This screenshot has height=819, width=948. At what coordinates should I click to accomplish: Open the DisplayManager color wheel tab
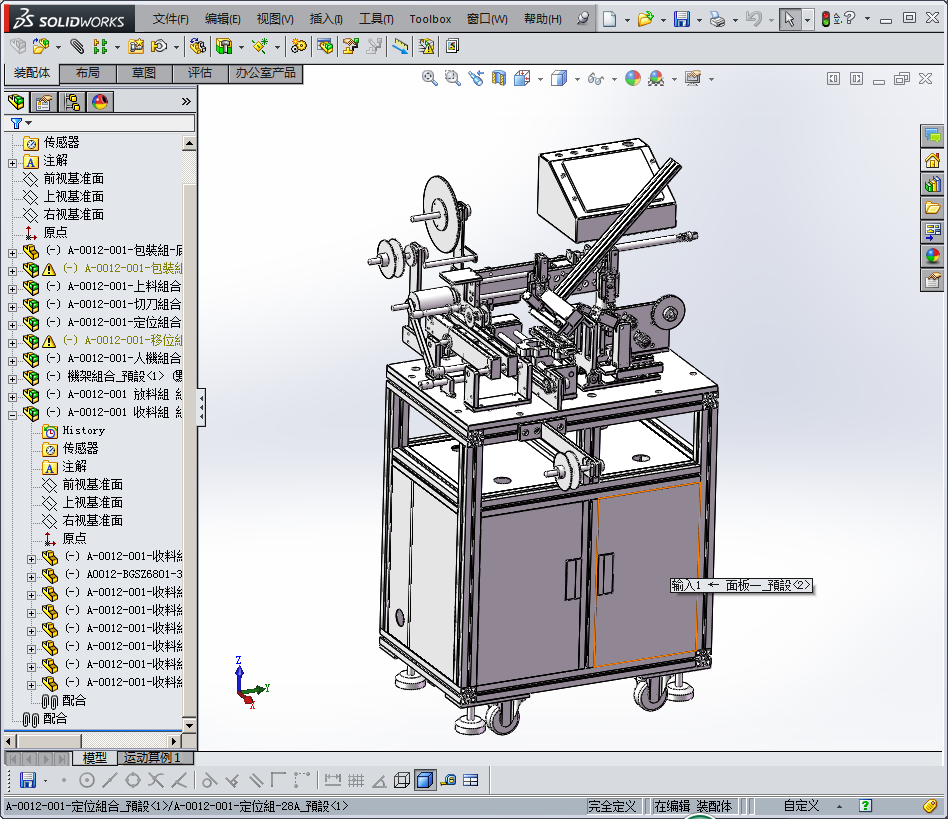[x=100, y=101]
